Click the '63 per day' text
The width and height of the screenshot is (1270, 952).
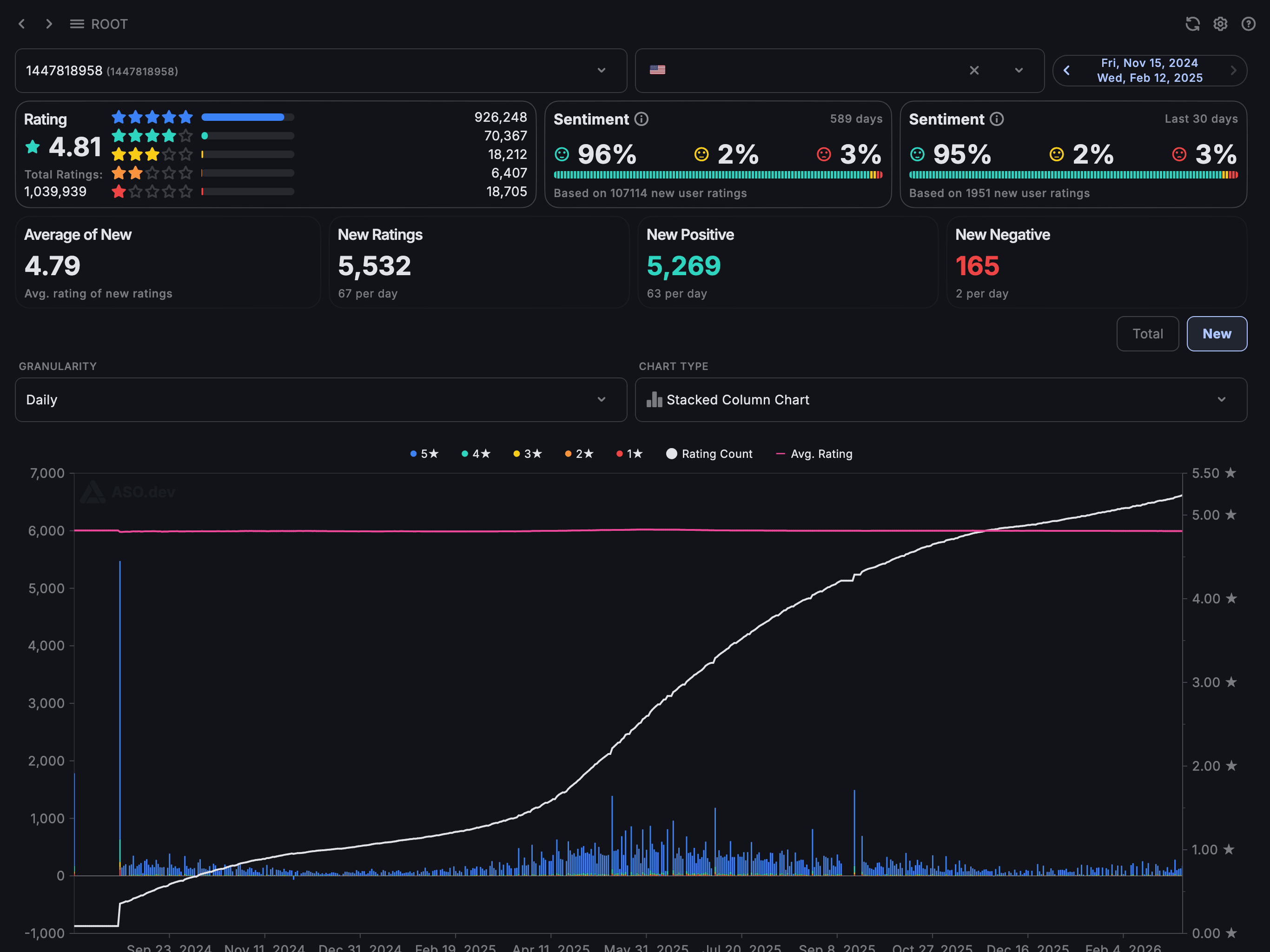click(x=676, y=293)
